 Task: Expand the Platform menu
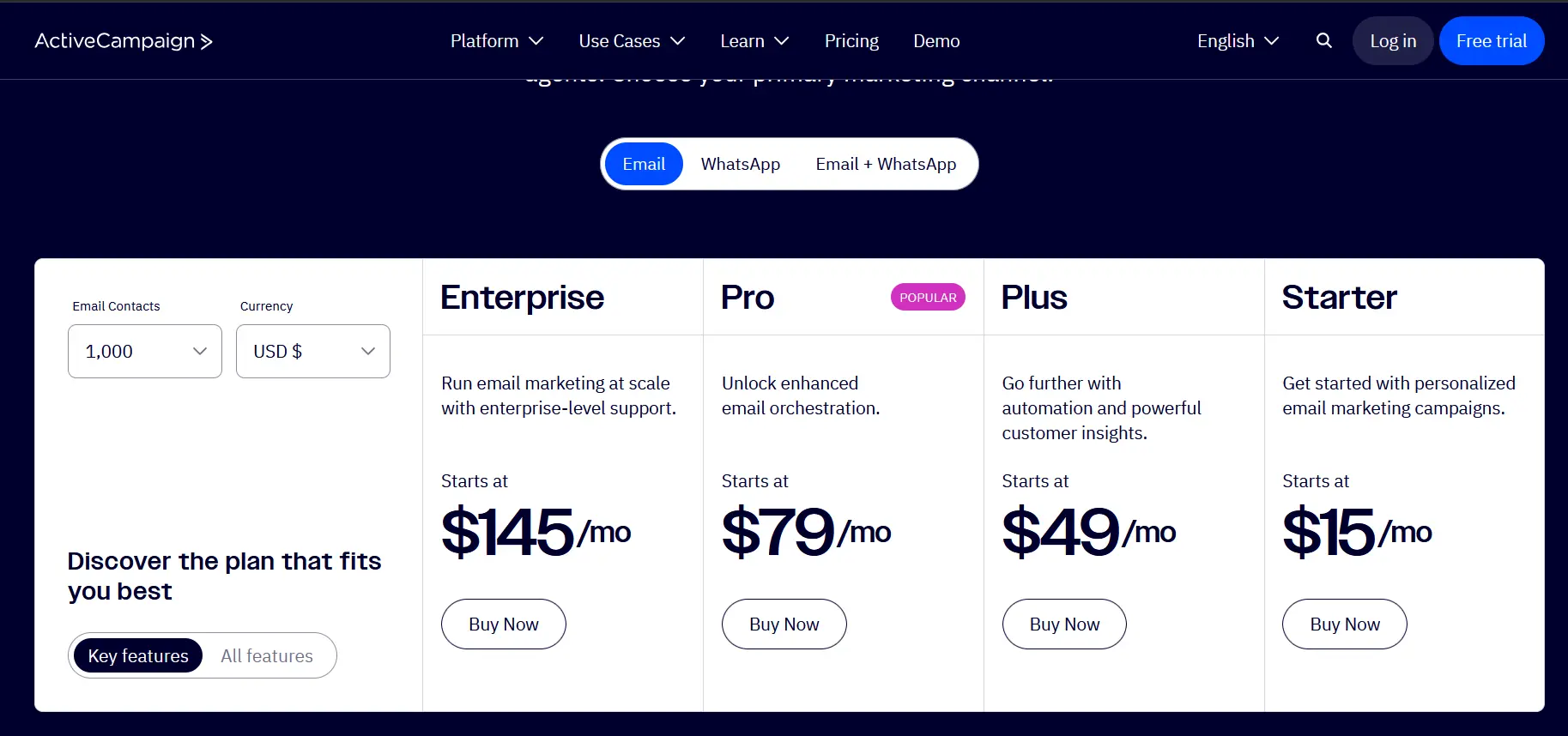[497, 41]
